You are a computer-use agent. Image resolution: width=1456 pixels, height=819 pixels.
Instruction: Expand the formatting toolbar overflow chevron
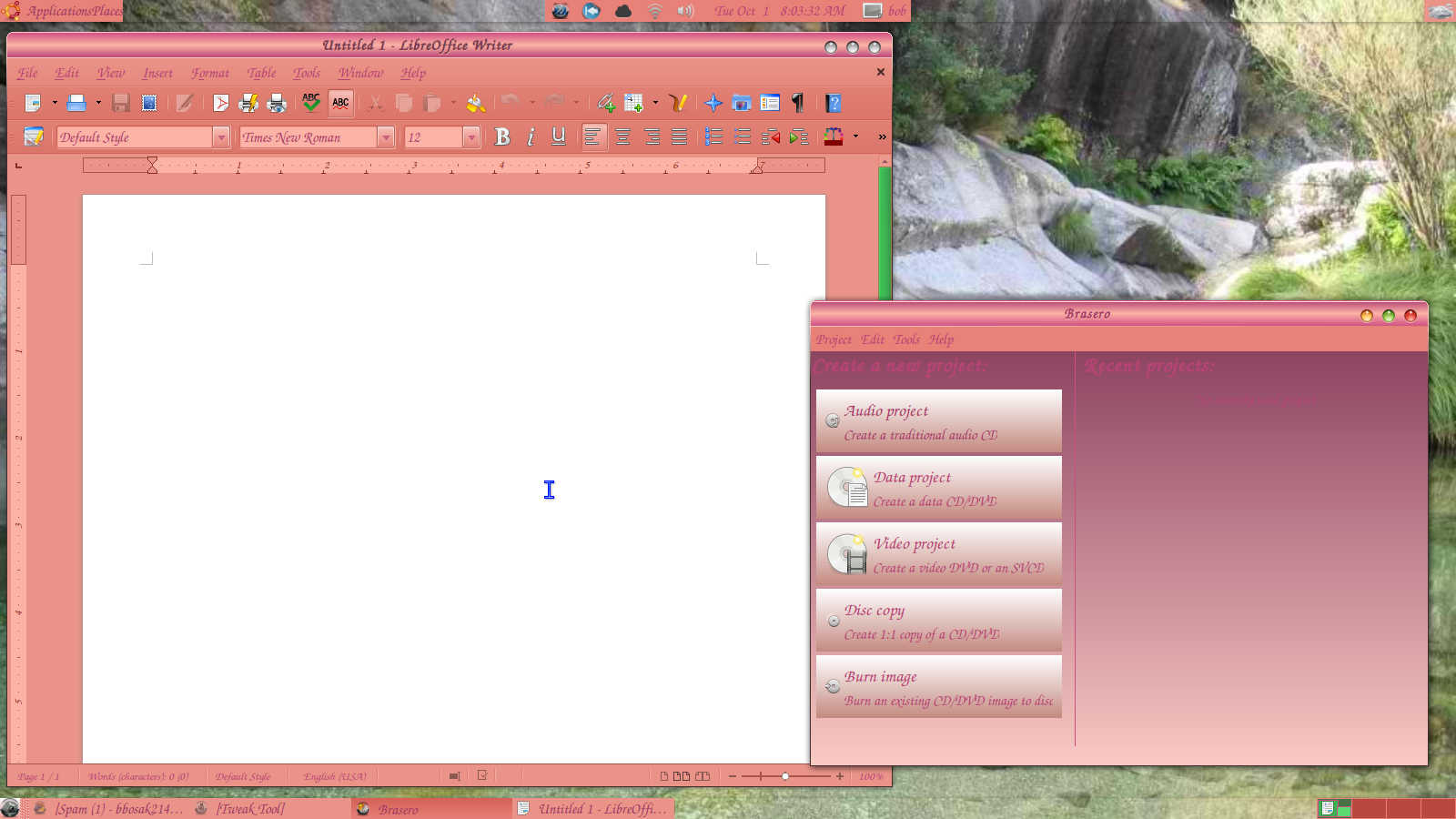tap(882, 136)
